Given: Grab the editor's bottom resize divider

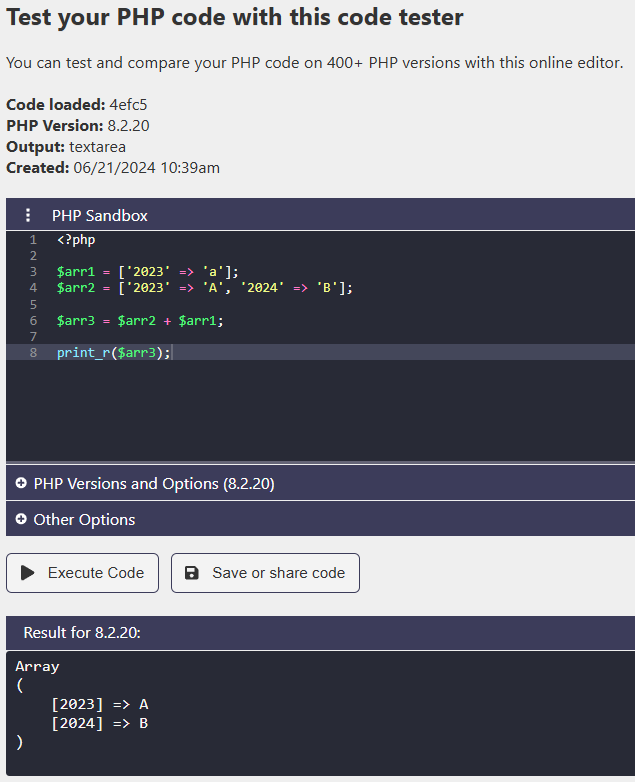Looking at the screenshot, I should (320, 462).
